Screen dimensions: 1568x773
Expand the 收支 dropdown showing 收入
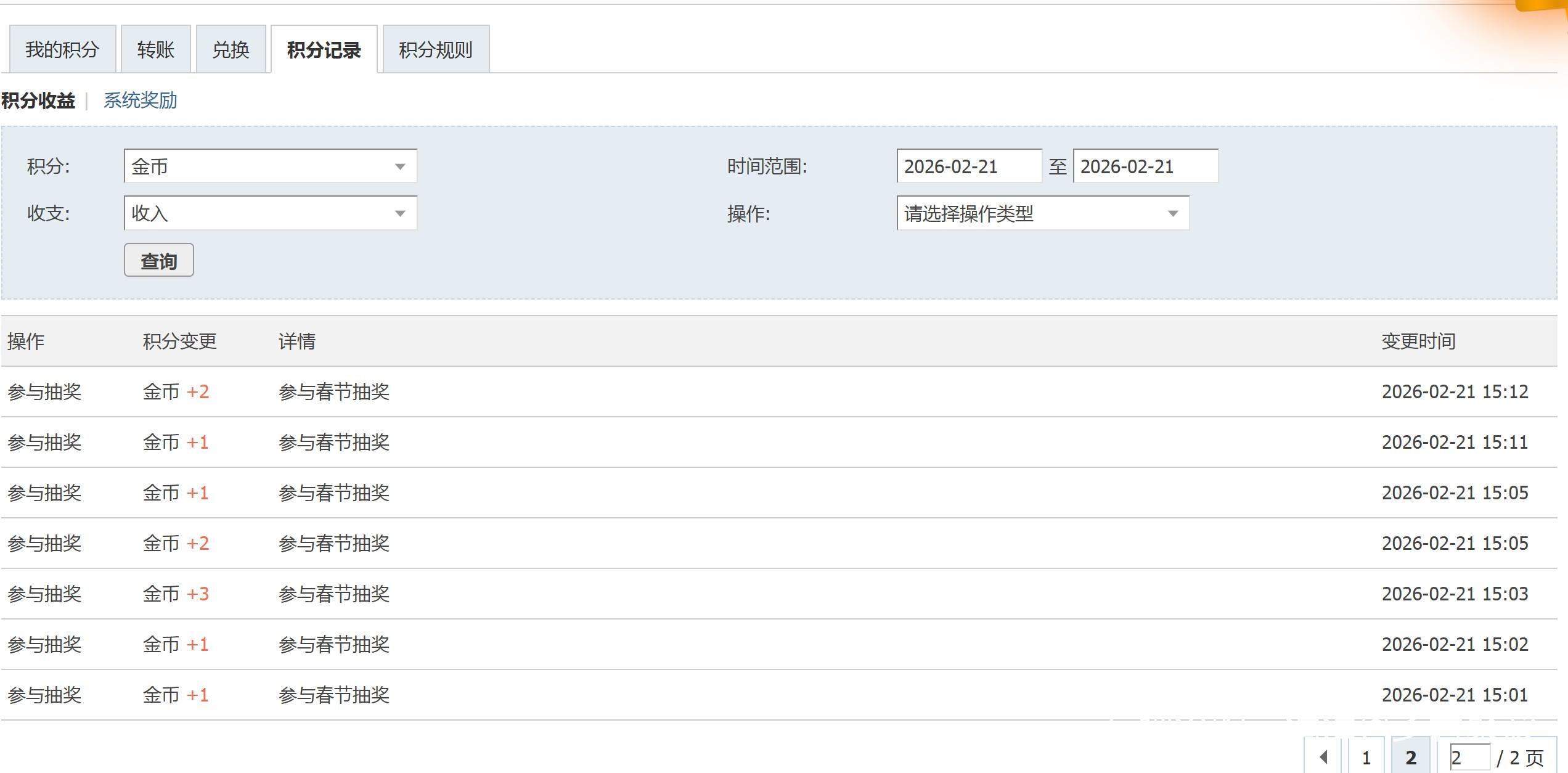[270, 213]
